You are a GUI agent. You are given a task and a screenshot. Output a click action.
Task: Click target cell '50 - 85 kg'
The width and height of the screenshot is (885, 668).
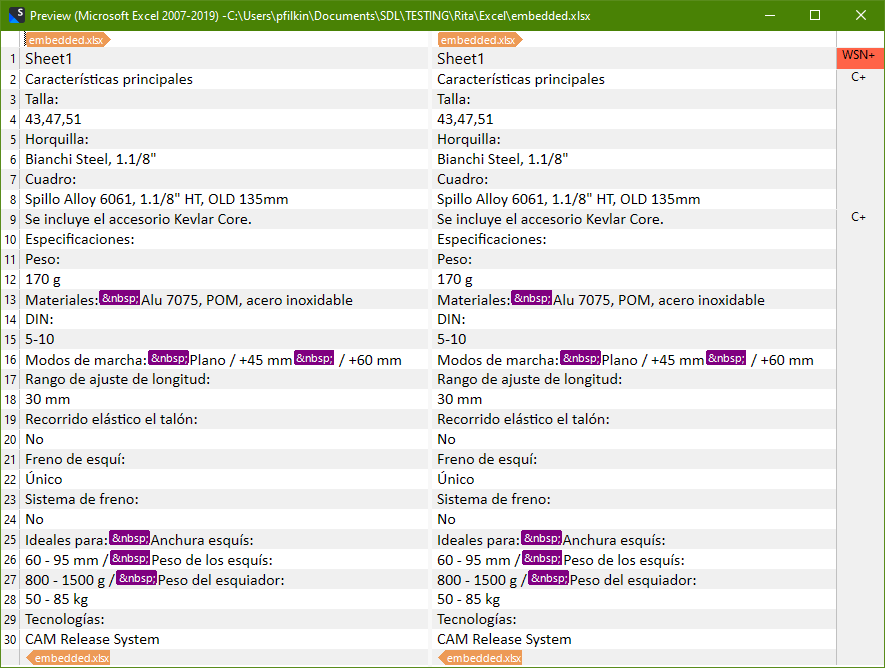coord(468,599)
